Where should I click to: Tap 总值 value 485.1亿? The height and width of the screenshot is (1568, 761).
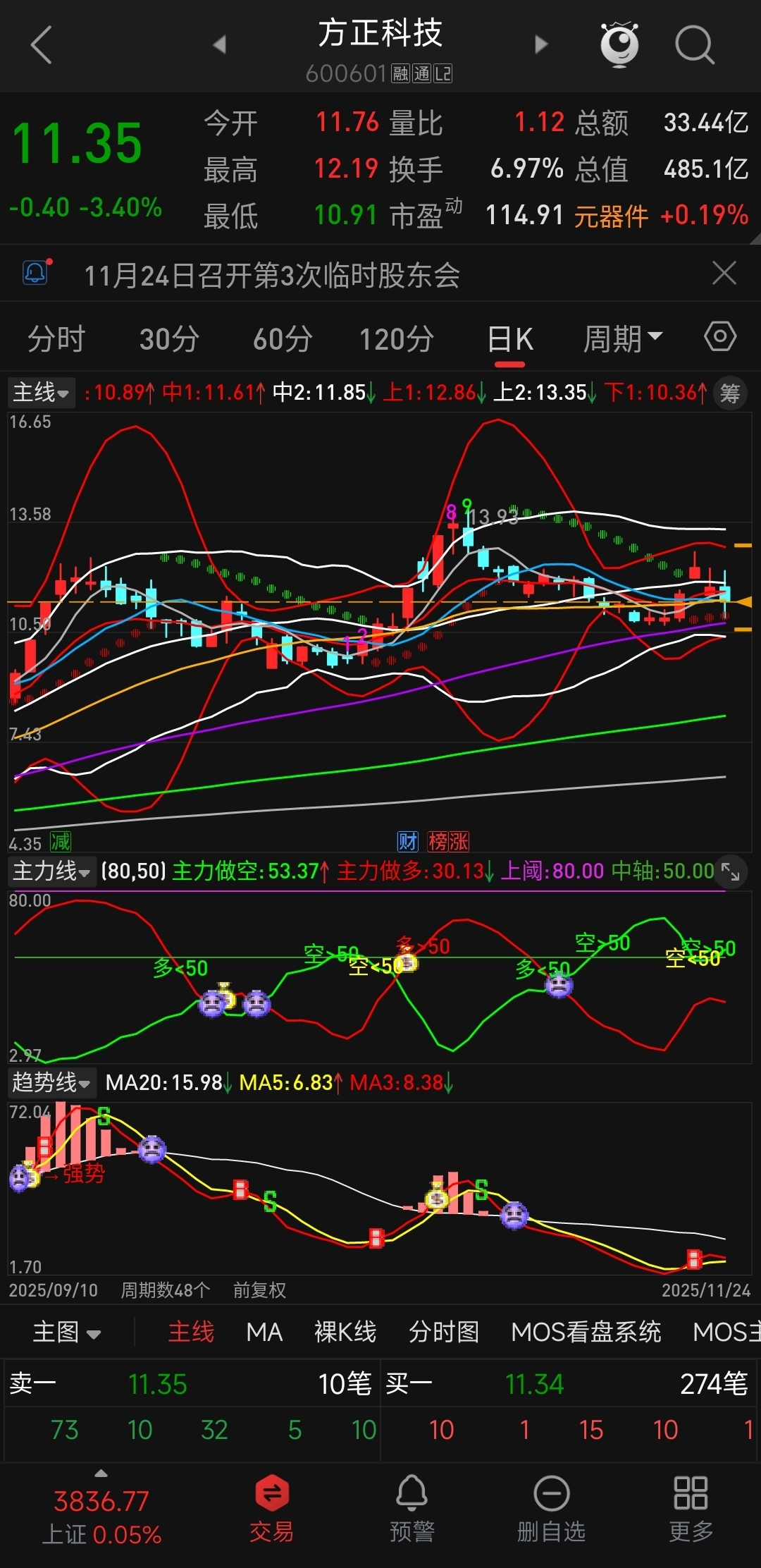click(x=706, y=169)
